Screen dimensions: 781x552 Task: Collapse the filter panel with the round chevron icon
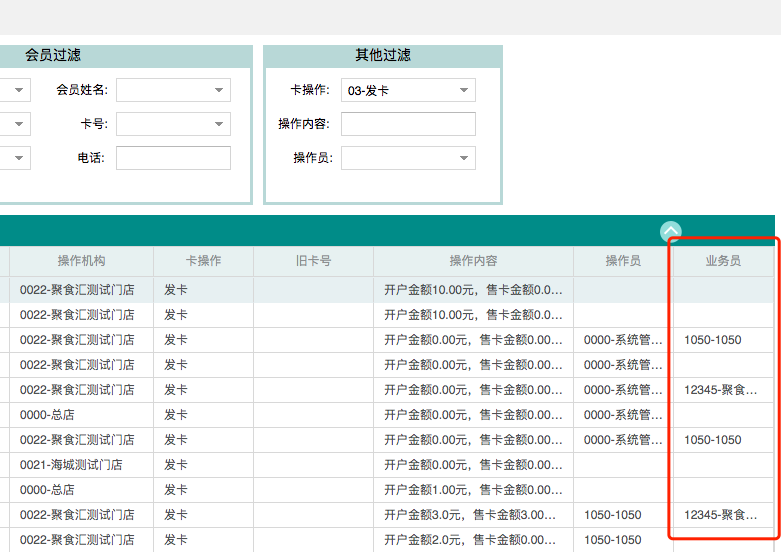[x=671, y=231]
